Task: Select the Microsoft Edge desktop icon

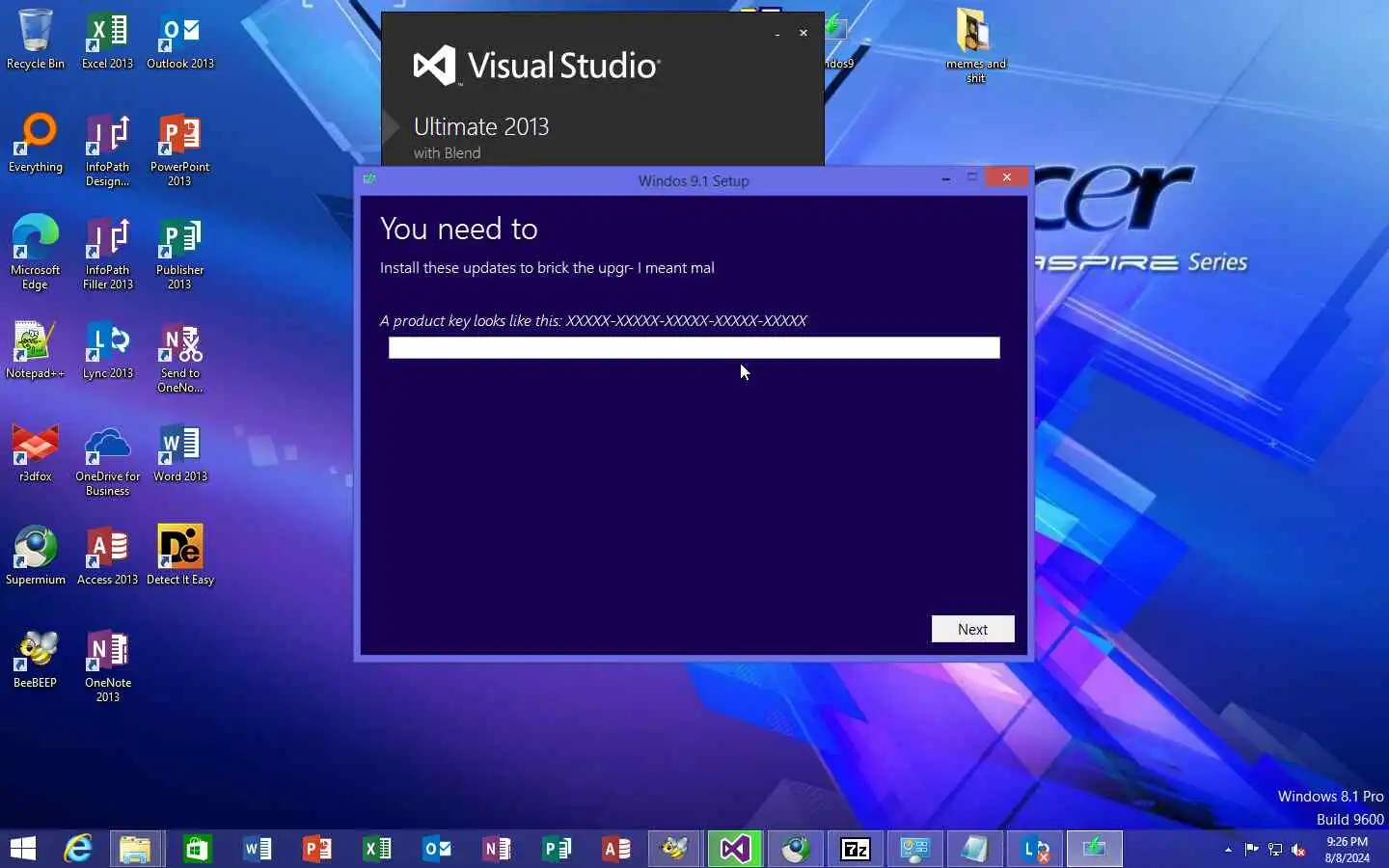Action: pos(36,253)
